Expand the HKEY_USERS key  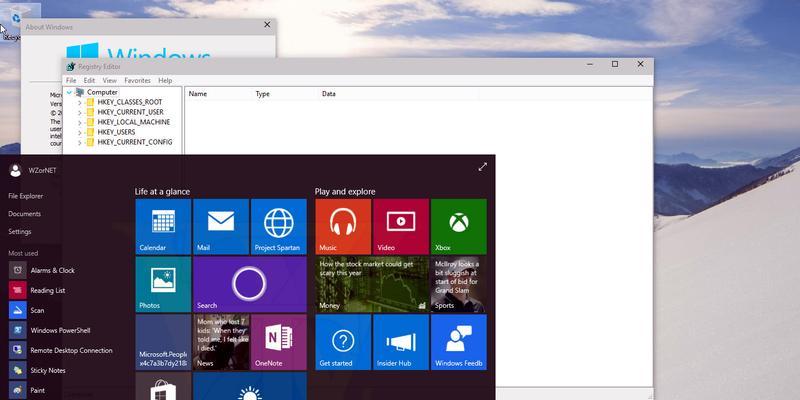click(x=80, y=132)
